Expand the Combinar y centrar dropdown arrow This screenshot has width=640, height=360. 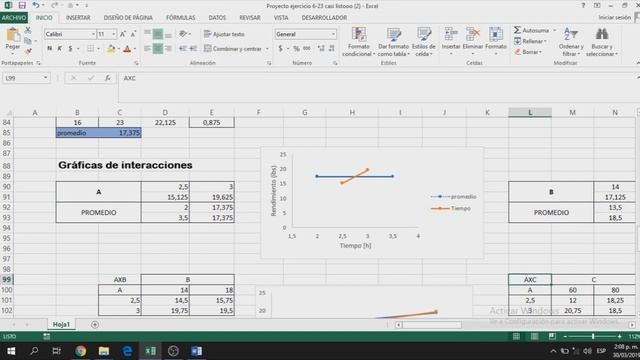point(267,49)
